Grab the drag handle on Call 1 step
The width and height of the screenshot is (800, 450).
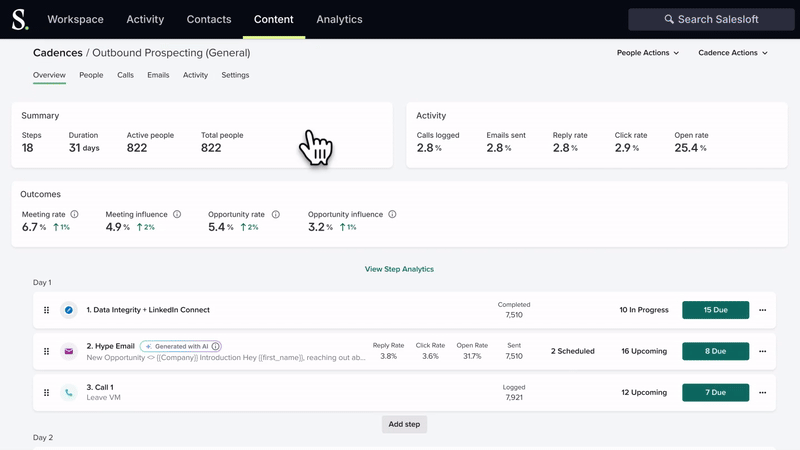point(46,392)
